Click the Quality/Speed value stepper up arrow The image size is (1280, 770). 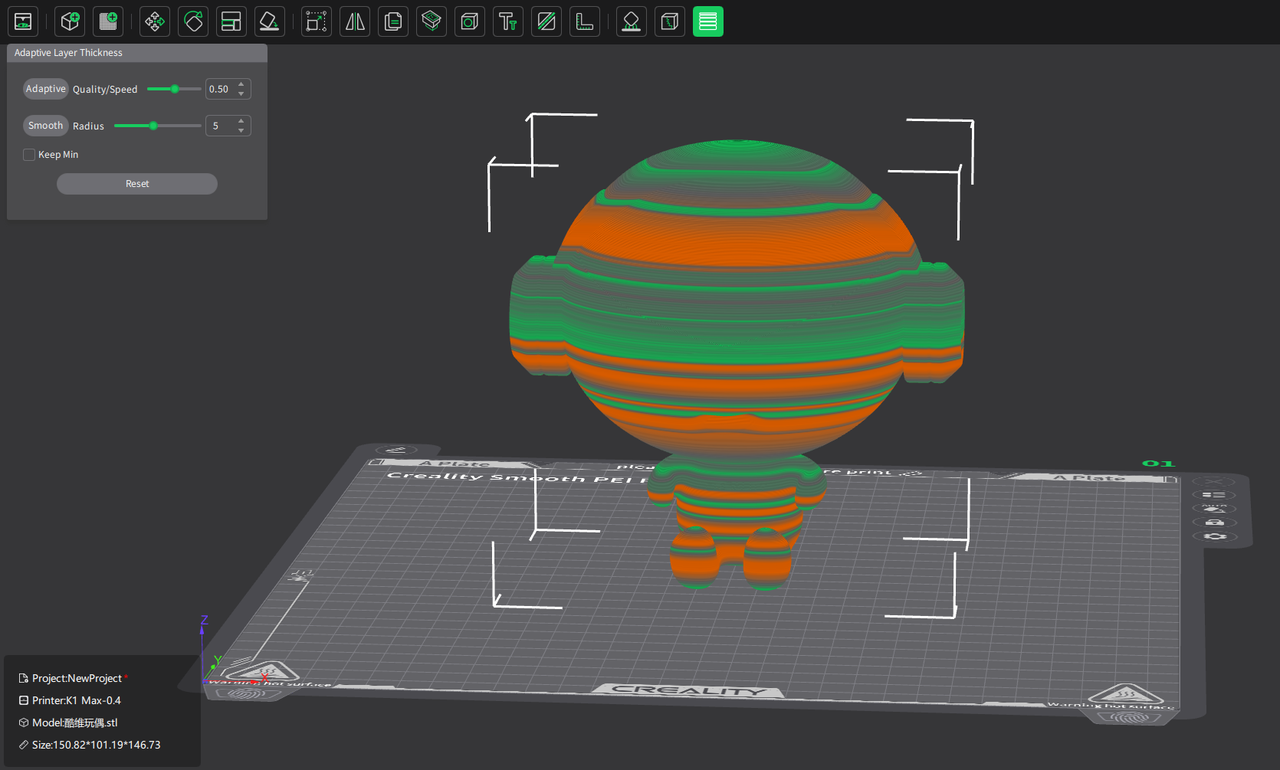coord(240,84)
